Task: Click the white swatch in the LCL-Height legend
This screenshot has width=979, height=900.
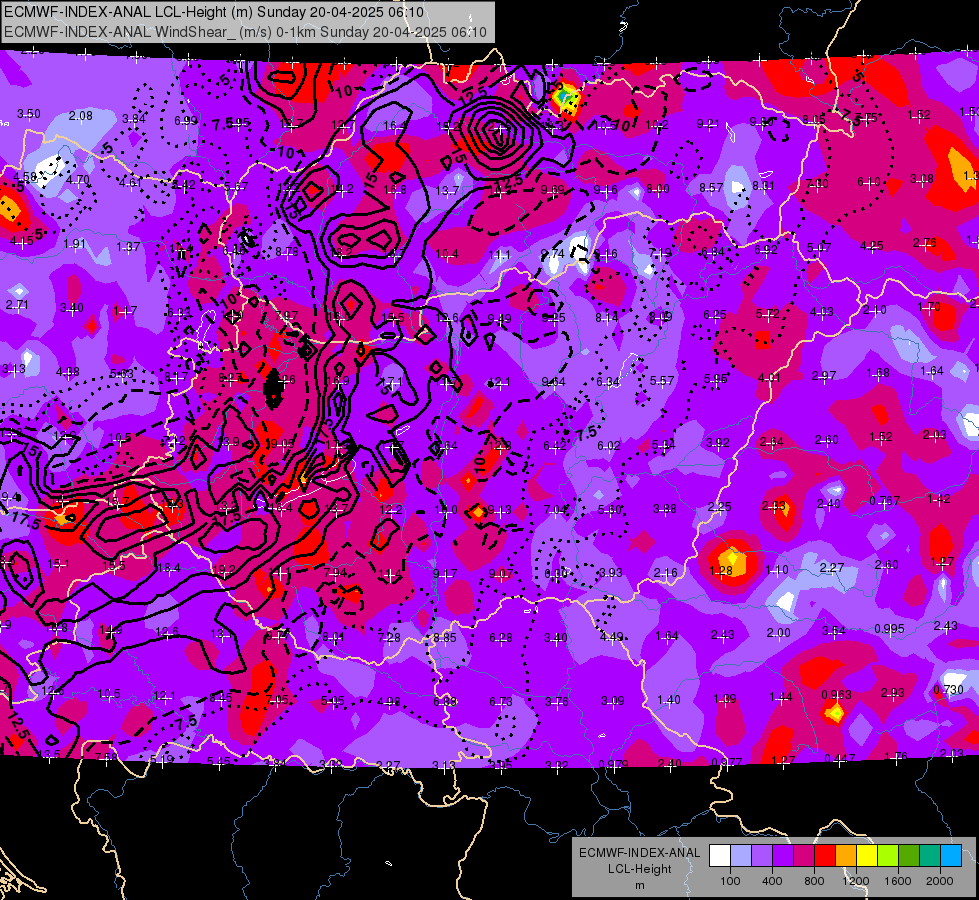Action: point(720,856)
